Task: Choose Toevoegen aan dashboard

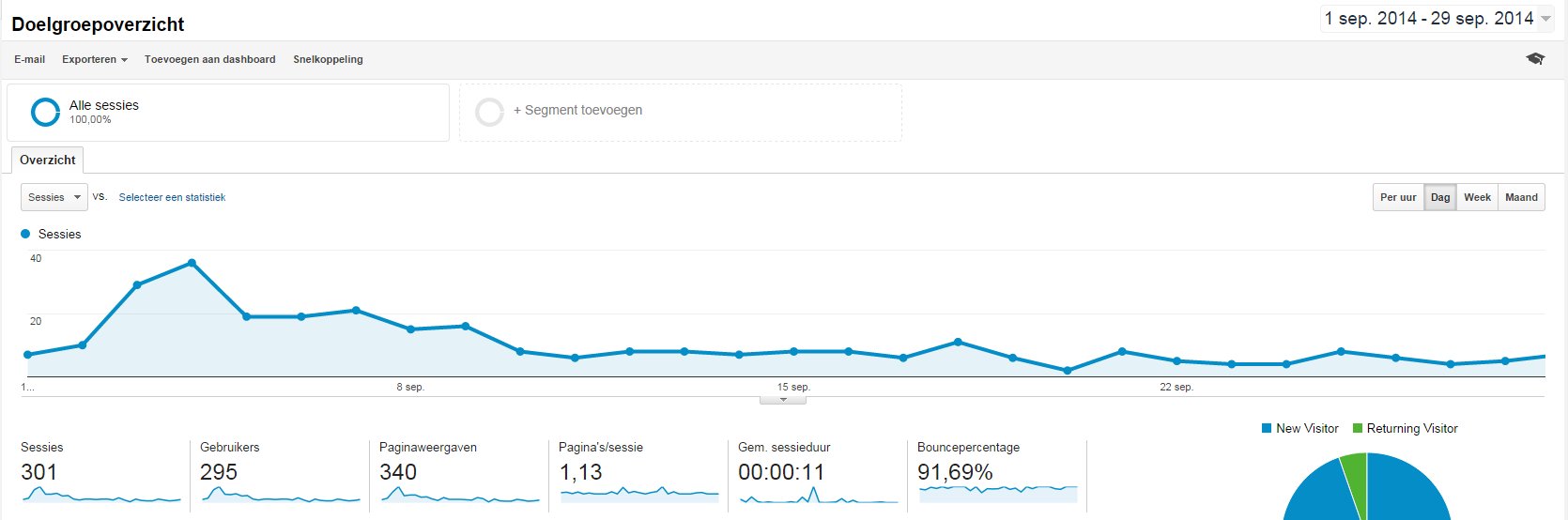Action: point(210,59)
